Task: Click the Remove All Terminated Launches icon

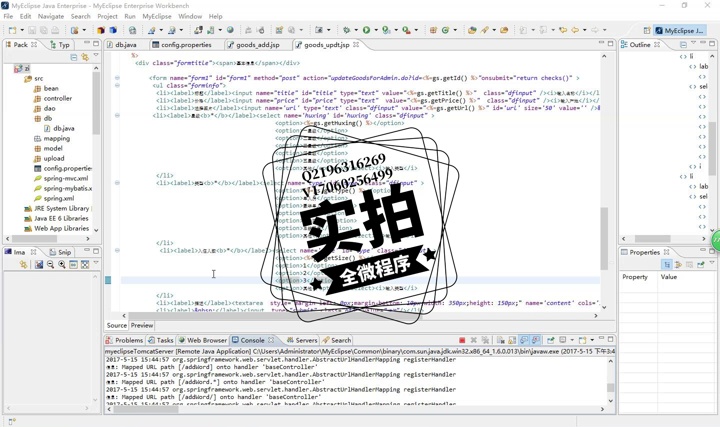Action: 485,340
